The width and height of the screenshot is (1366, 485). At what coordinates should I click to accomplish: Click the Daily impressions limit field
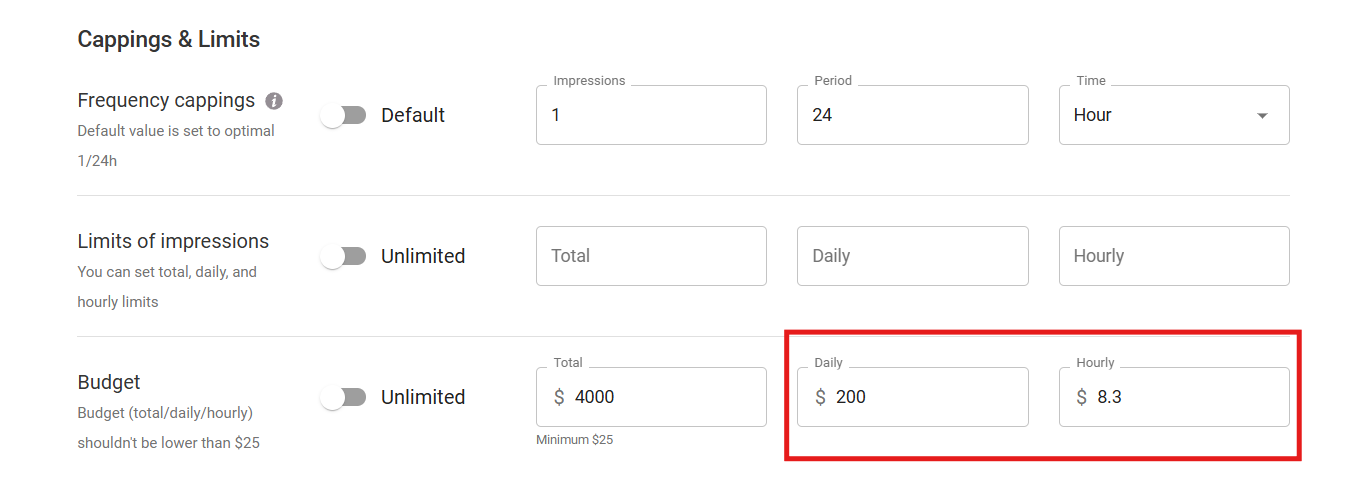pos(912,256)
